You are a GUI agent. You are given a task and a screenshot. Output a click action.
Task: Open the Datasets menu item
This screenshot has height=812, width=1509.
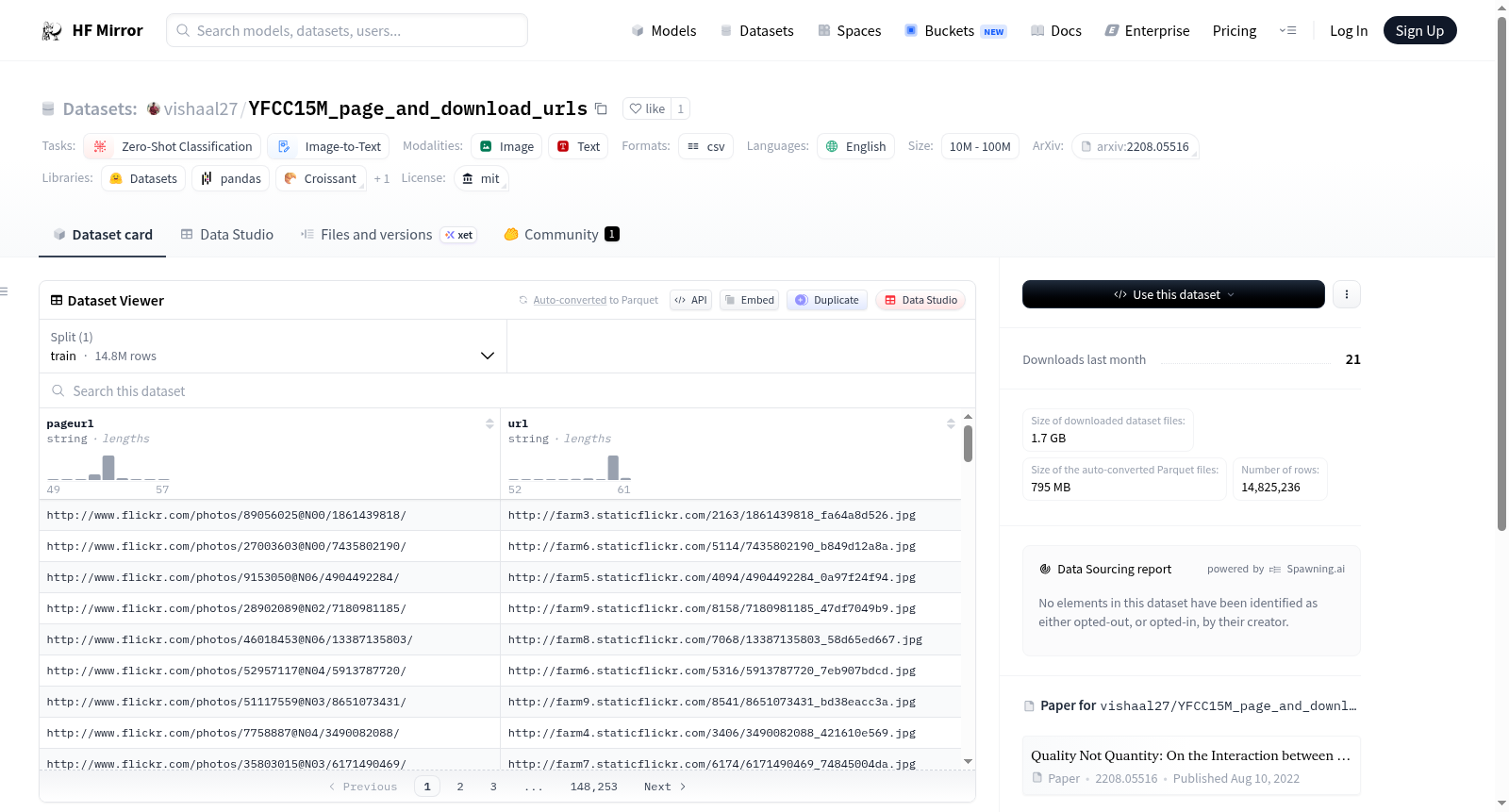[x=756, y=31]
